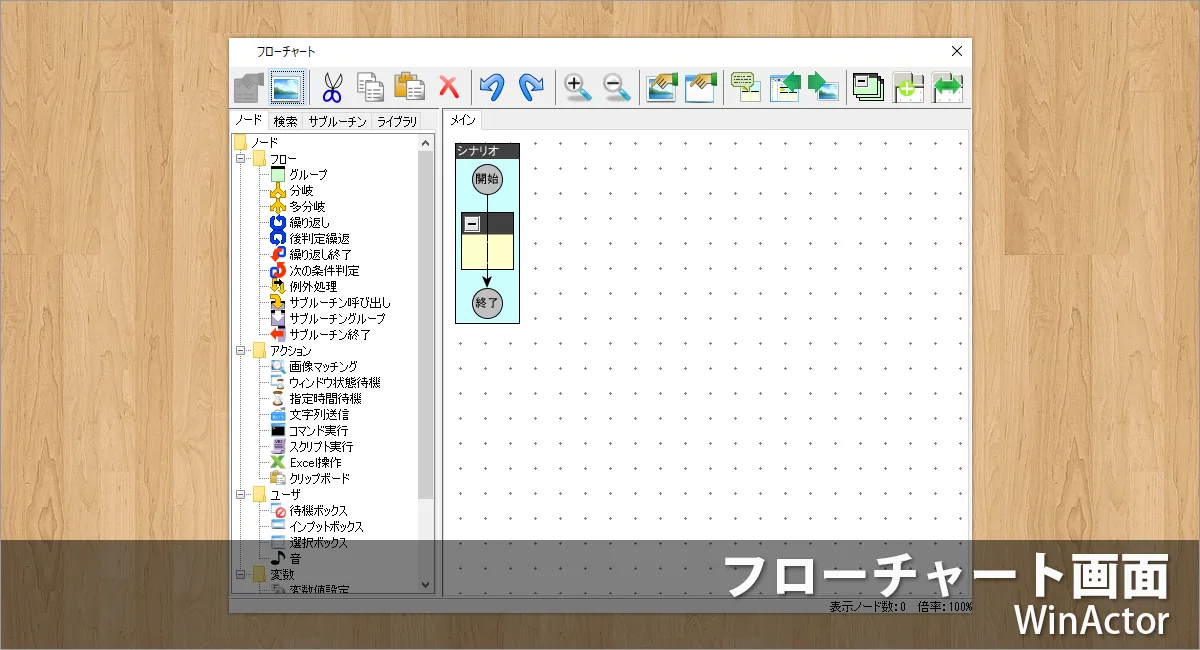Select the 多分岐 multi-branch node
1200x650 pixels.
tap(307, 206)
